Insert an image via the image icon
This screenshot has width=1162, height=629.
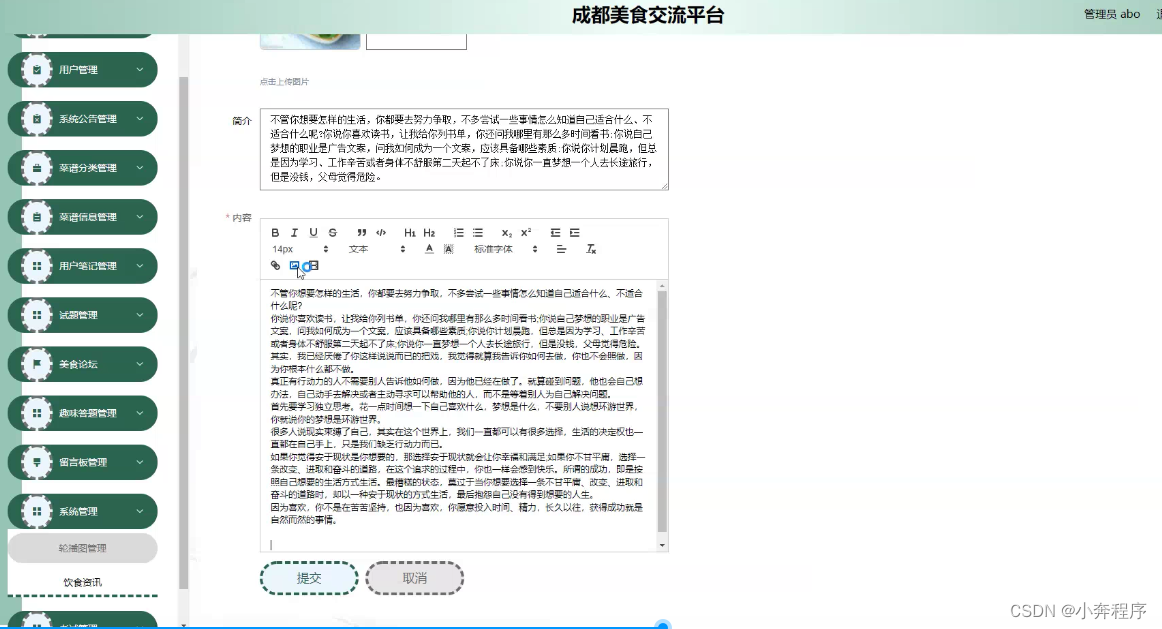(x=294, y=265)
